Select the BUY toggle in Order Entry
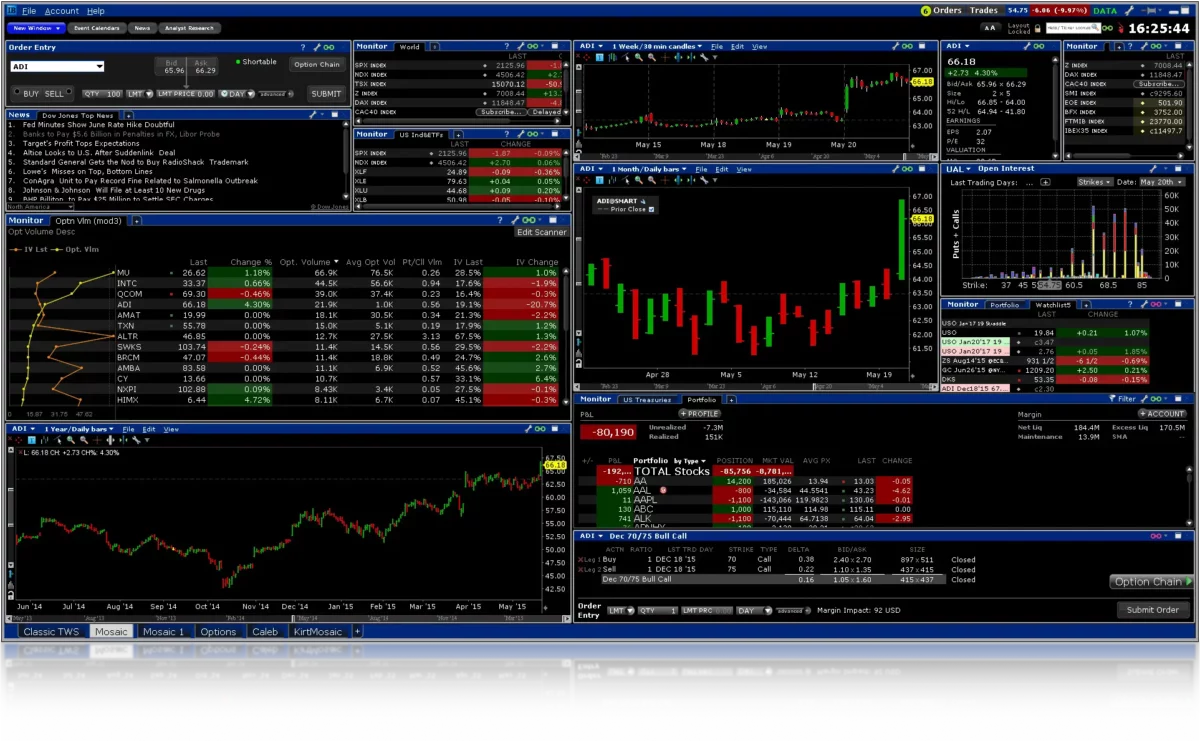1200x748 pixels. click(x=31, y=94)
